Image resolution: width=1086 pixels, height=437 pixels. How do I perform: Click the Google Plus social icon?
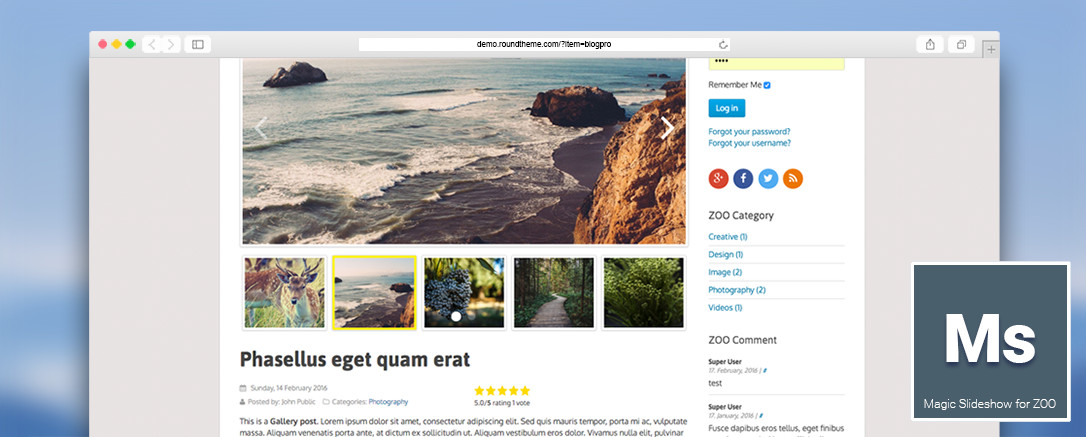click(718, 179)
